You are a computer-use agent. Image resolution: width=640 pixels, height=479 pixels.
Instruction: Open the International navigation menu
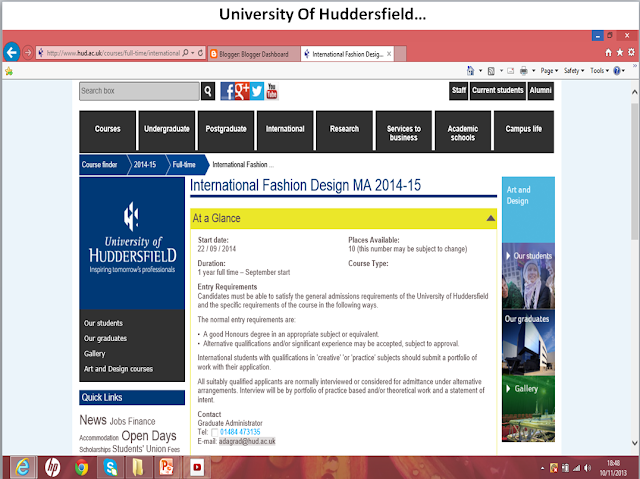285,131
